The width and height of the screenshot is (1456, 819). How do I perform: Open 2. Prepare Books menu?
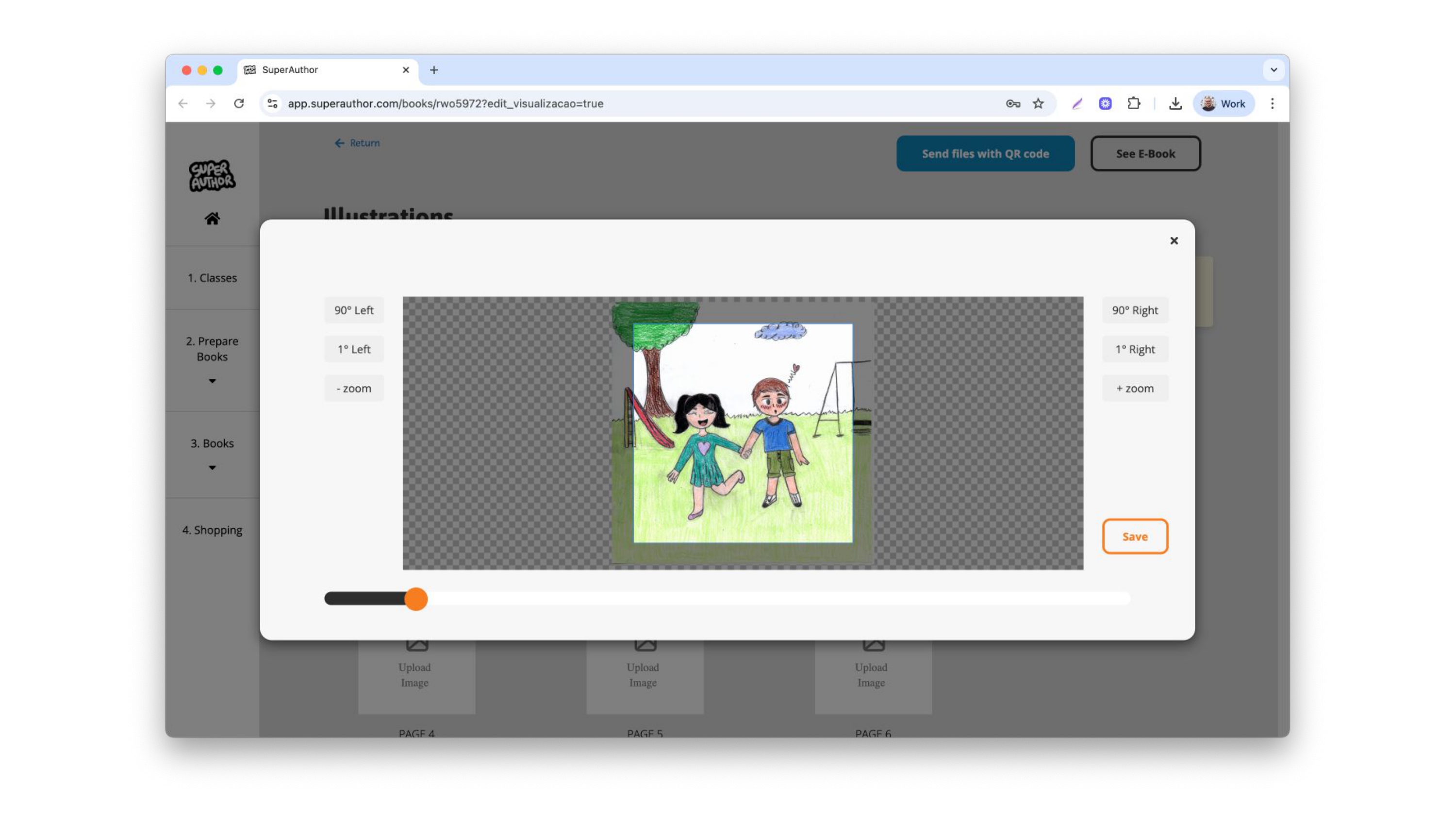212,349
